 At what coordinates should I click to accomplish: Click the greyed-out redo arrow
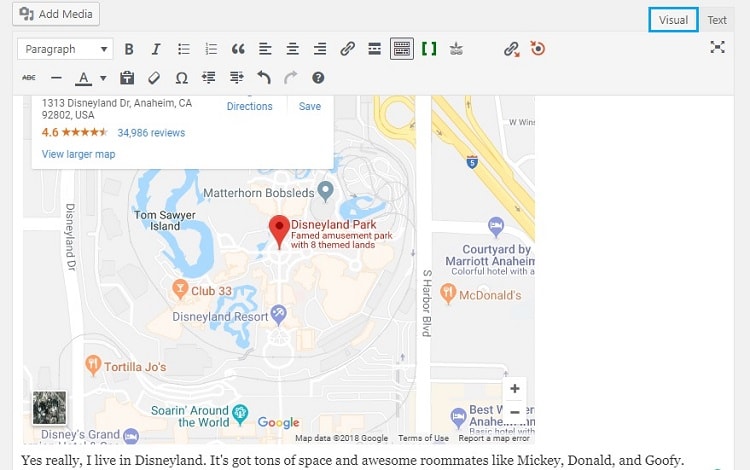(x=290, y=77)
